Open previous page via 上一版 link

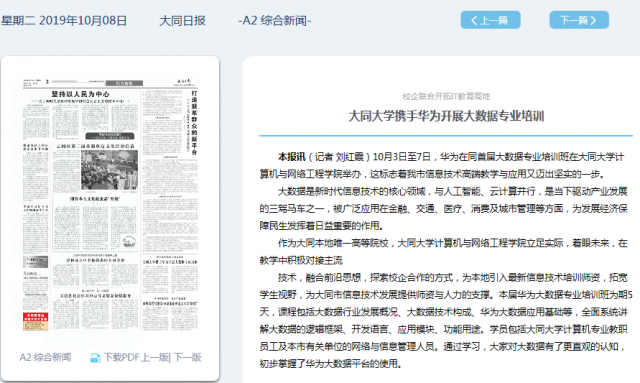pyautogui.click(x=155, y=358)
